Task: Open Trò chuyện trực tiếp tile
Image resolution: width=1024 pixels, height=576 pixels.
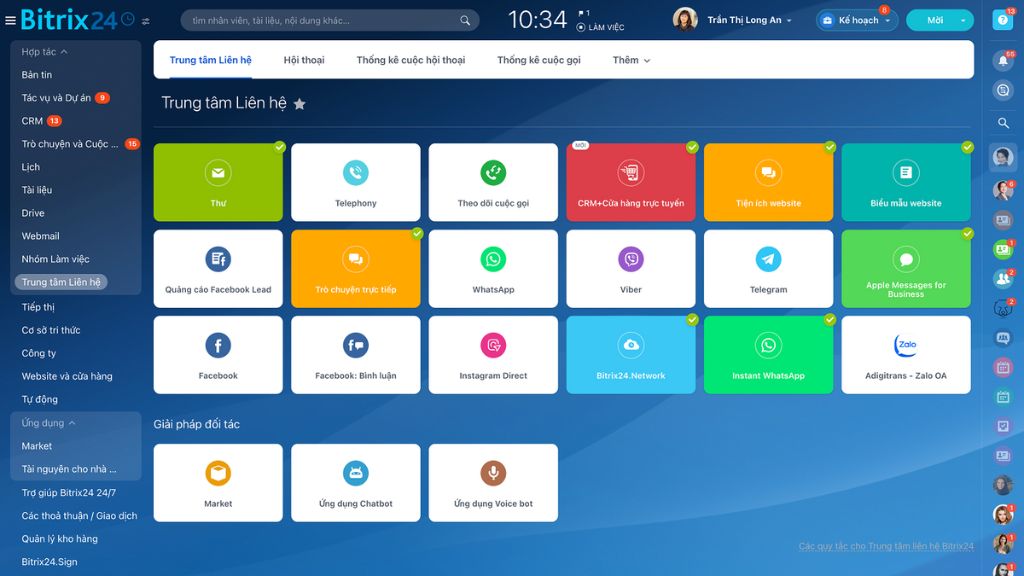Action: click(x=356, y=268)
